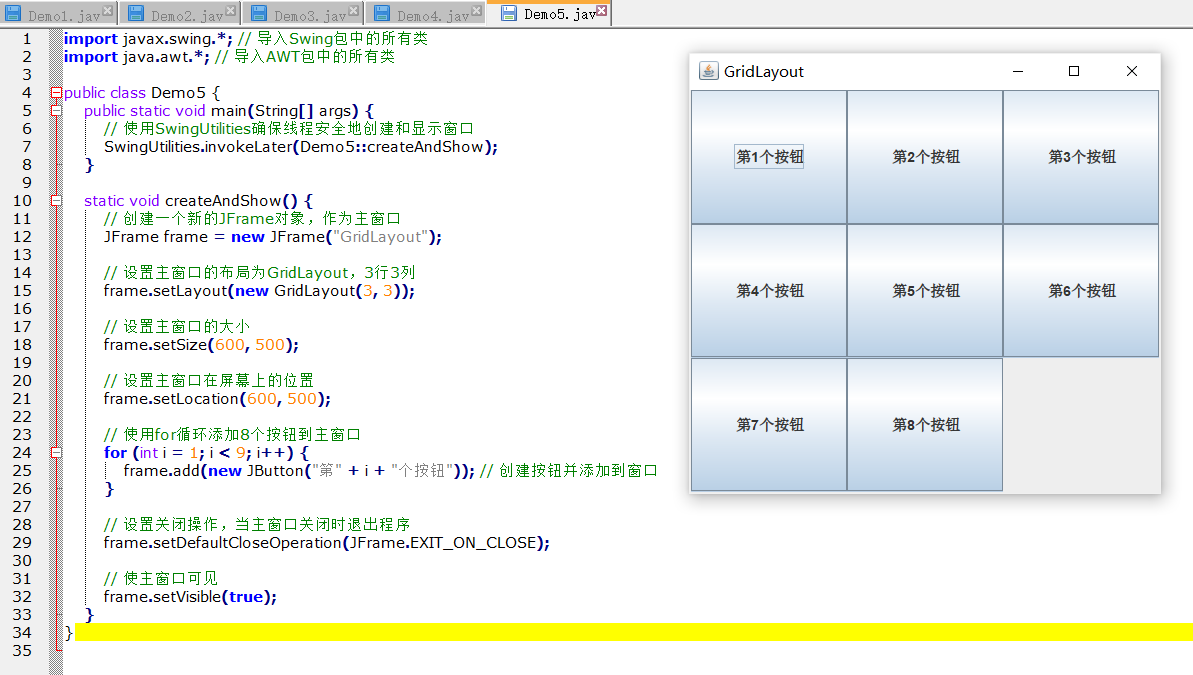Click the 第8个按钮 button

pos(925,425)
